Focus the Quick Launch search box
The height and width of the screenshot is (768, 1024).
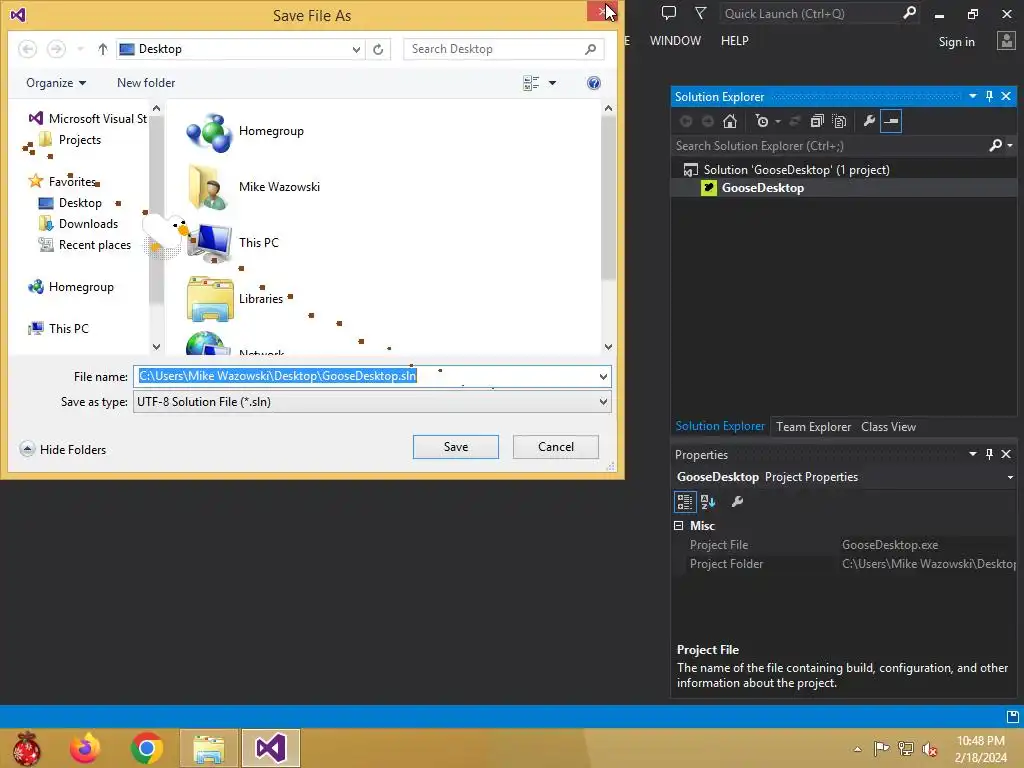(819, 13)
